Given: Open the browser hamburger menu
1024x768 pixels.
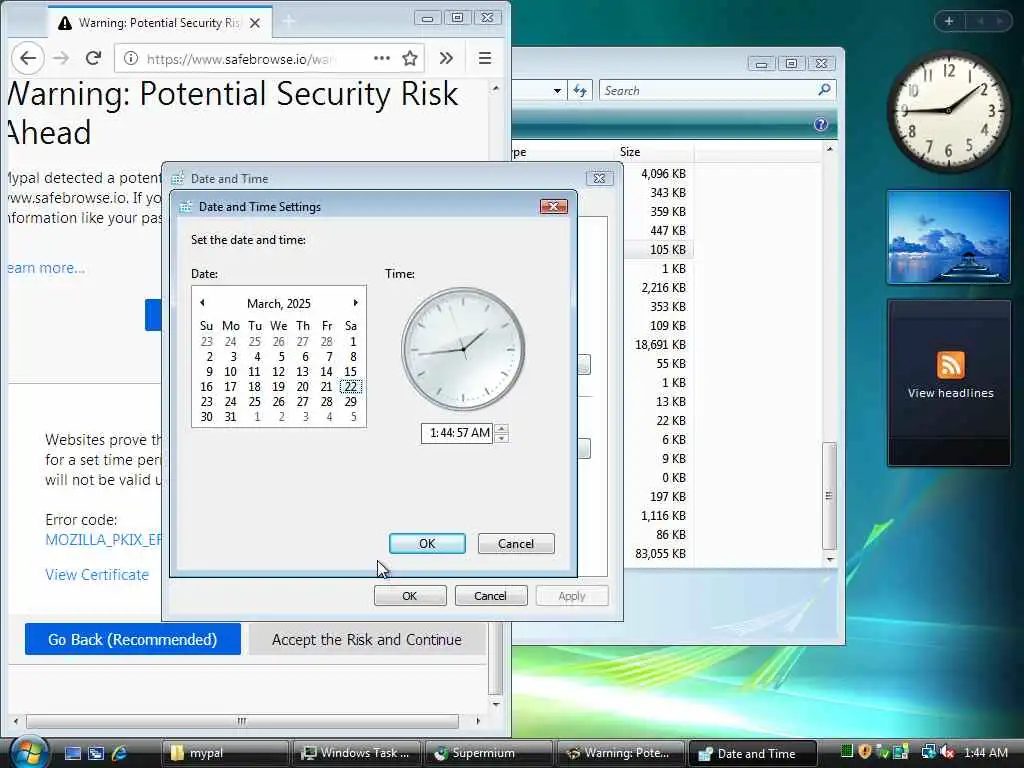Looking at the screenshot, I should click(x=485, y=58).
